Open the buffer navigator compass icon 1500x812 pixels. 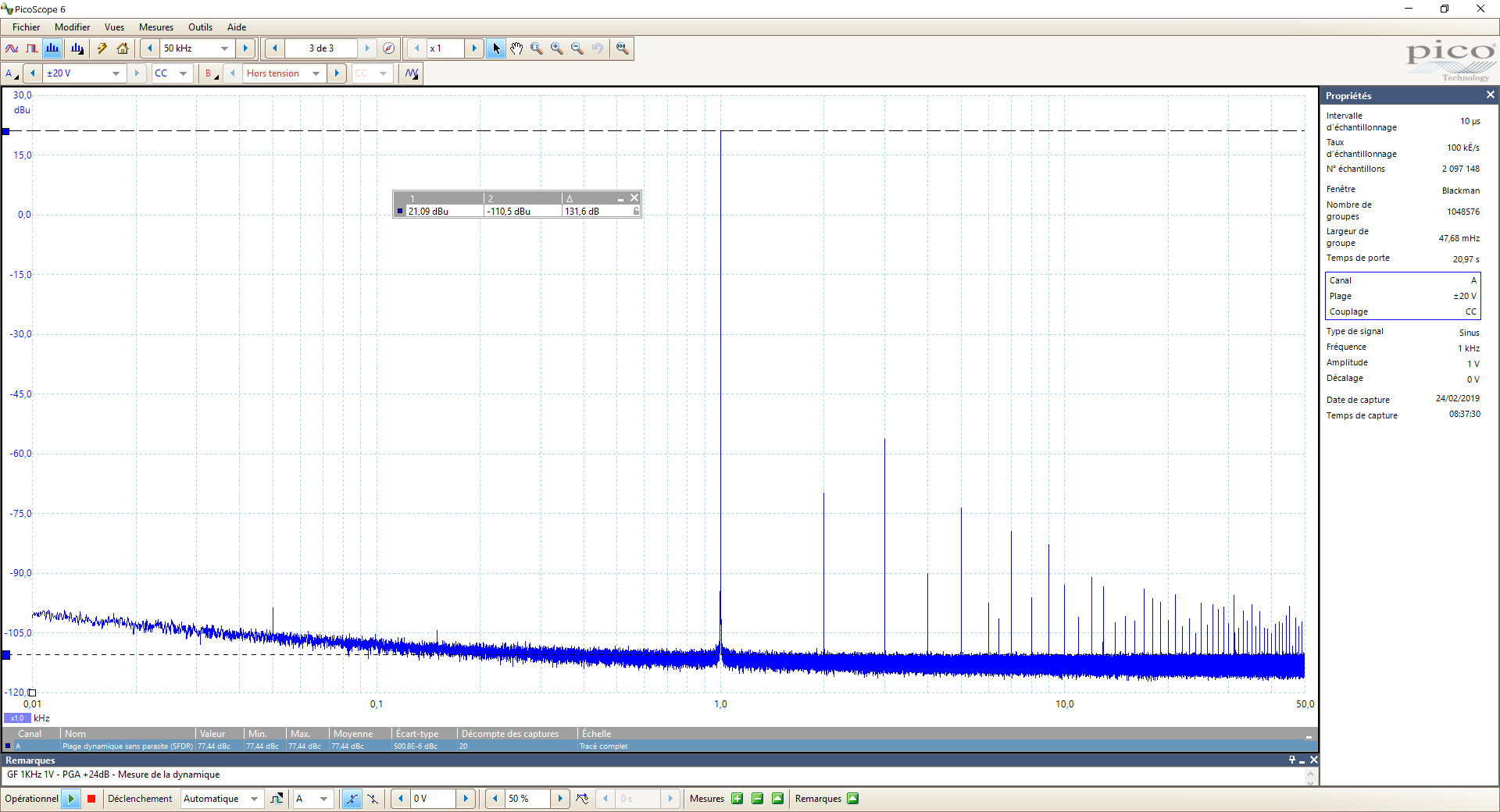pos(389,48)
